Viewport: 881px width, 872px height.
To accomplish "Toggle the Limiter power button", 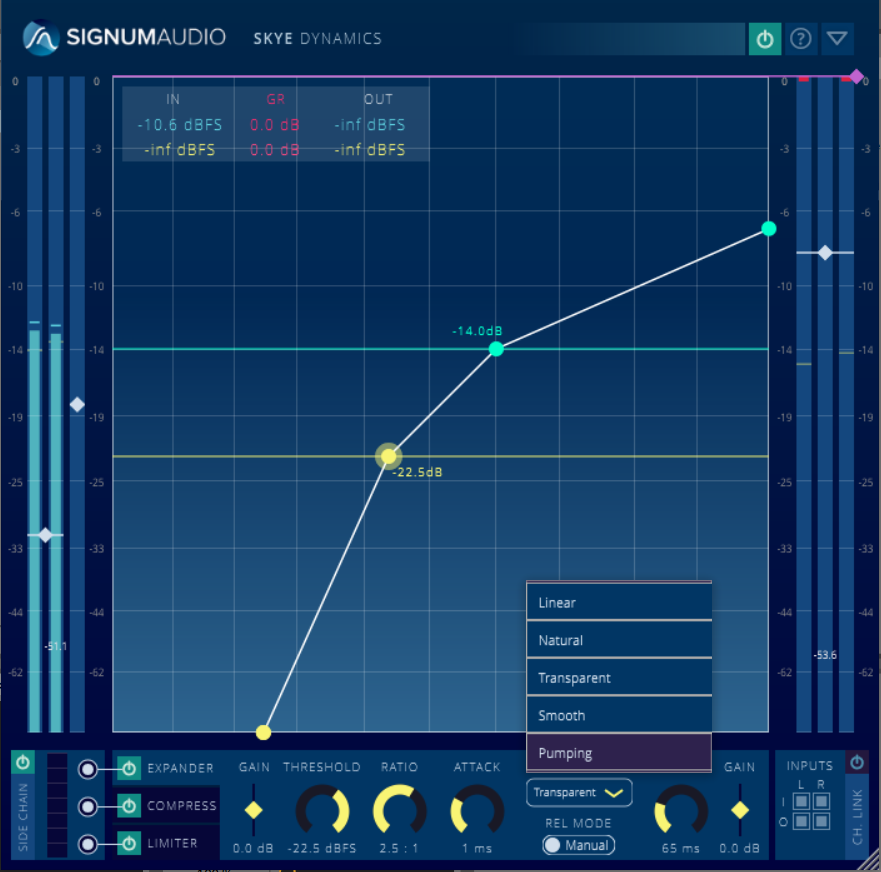I will [129, 844].
